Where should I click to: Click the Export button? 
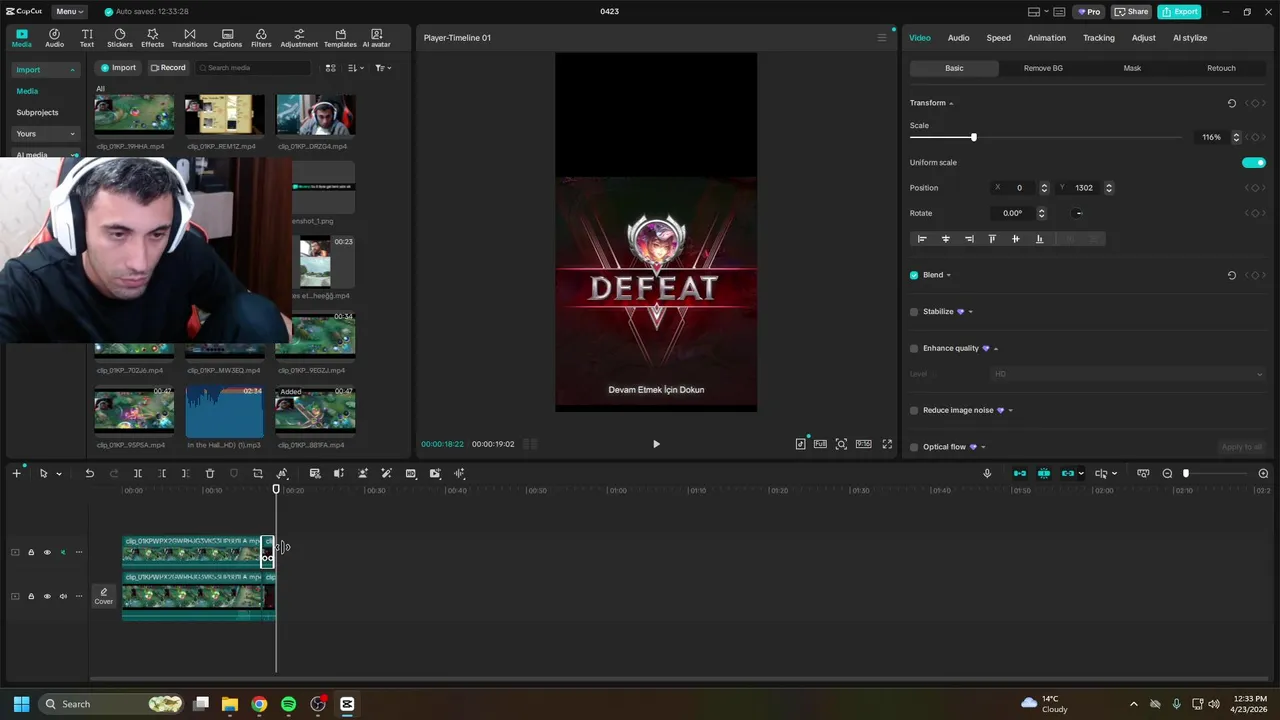pyautogui.click(x=1179, y=12)
